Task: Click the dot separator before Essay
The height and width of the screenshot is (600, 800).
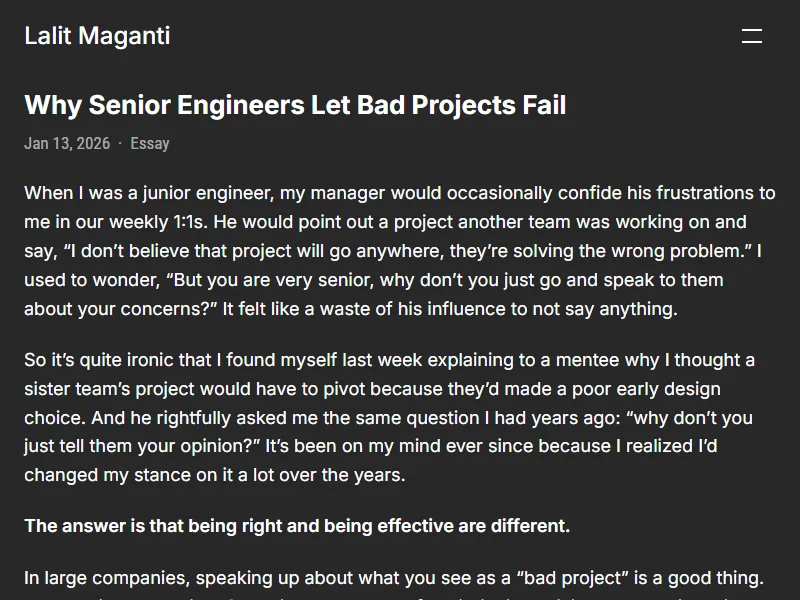Action: pyautogui.click(x=120, y=143)
